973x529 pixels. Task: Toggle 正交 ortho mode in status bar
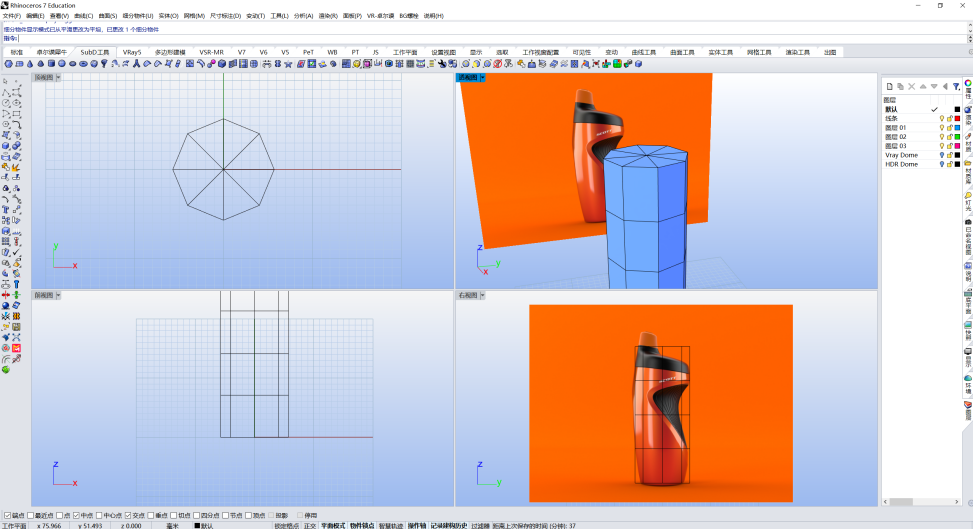310,526
